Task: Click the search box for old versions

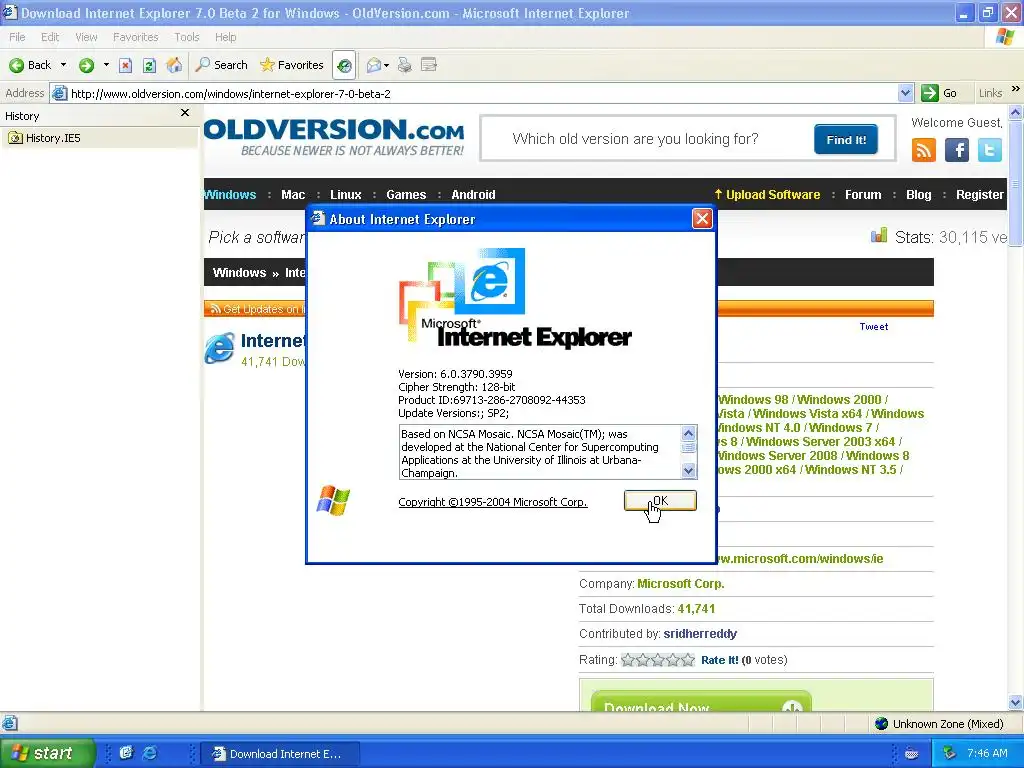Action: coord(649,139)
